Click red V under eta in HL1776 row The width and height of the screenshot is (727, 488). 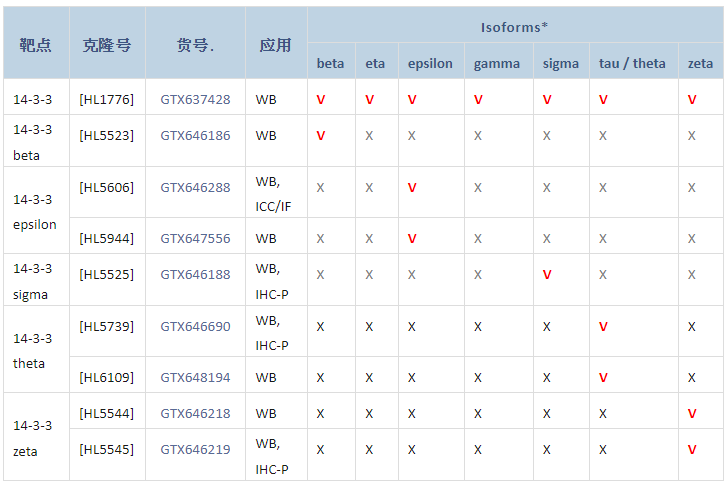pos(370,100)
